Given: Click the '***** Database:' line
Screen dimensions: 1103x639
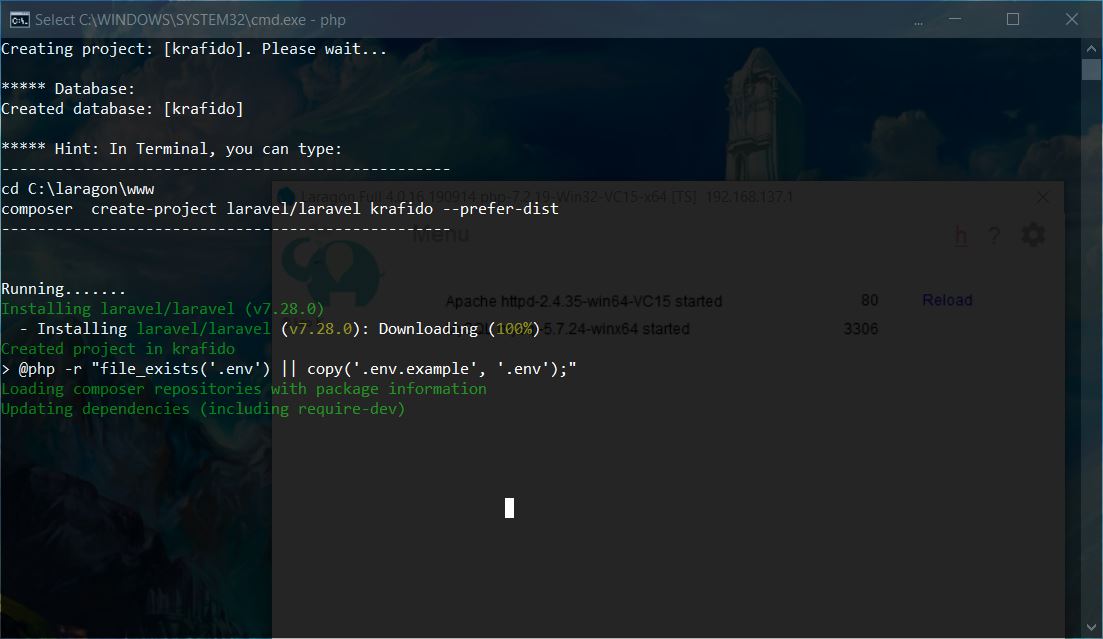Looking at the screenshot, I should point(68,89).
